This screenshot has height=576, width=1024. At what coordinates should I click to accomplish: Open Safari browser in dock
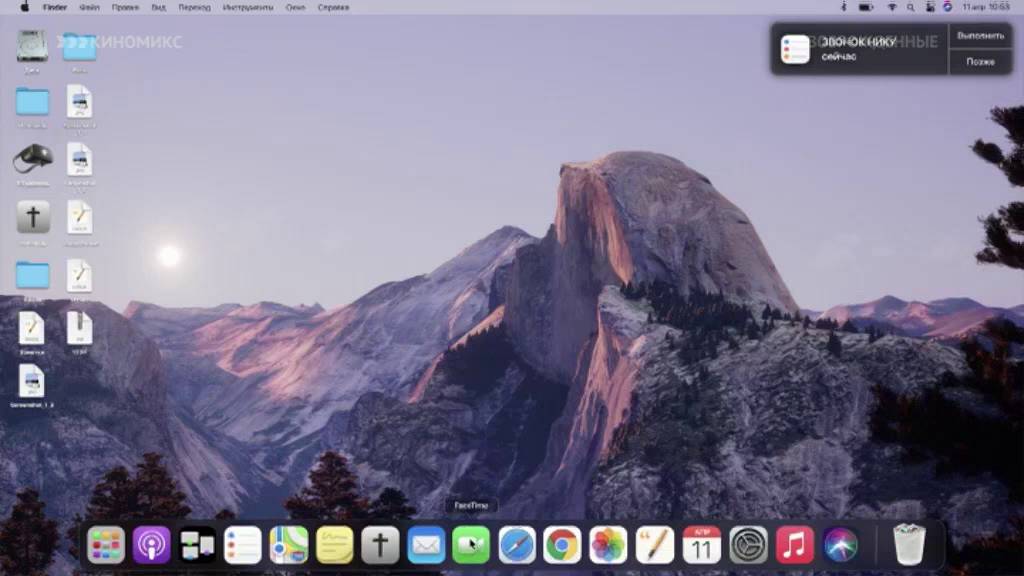point(517,545)
